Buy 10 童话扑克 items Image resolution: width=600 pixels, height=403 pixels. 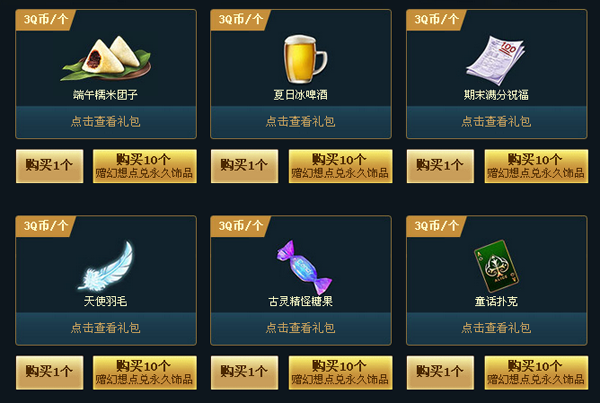coord(536,372)
